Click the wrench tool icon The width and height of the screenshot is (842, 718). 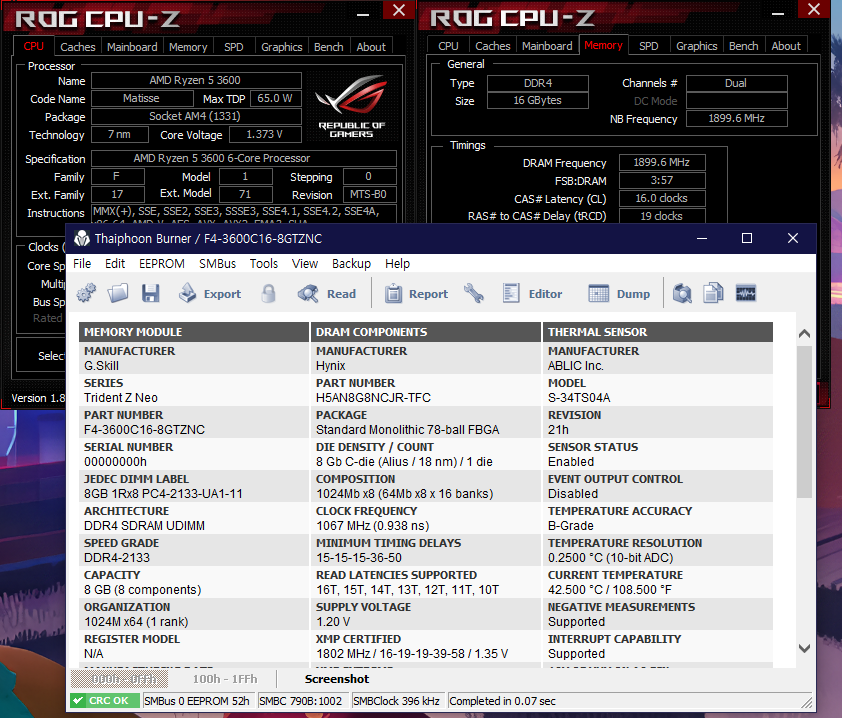[x=474, y=293]
